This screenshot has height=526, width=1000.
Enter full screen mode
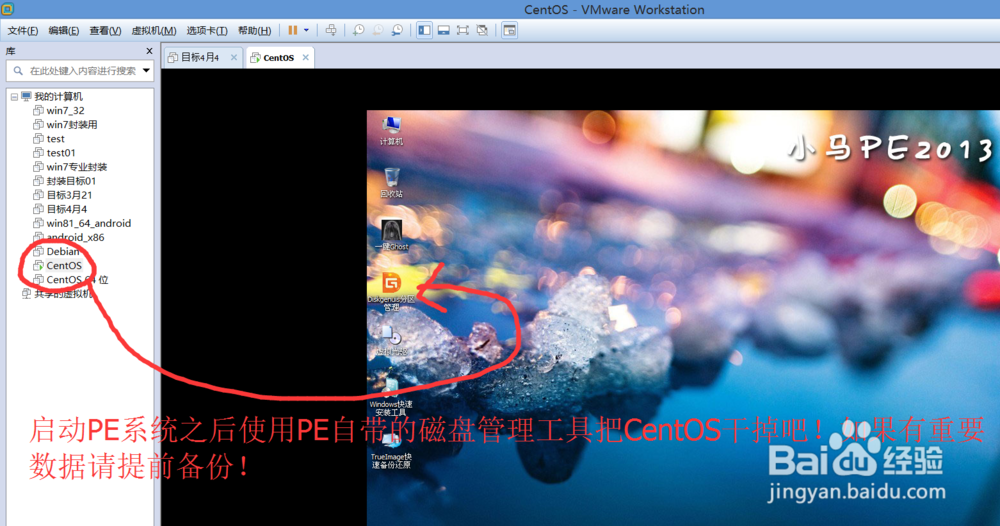[463, 30]
